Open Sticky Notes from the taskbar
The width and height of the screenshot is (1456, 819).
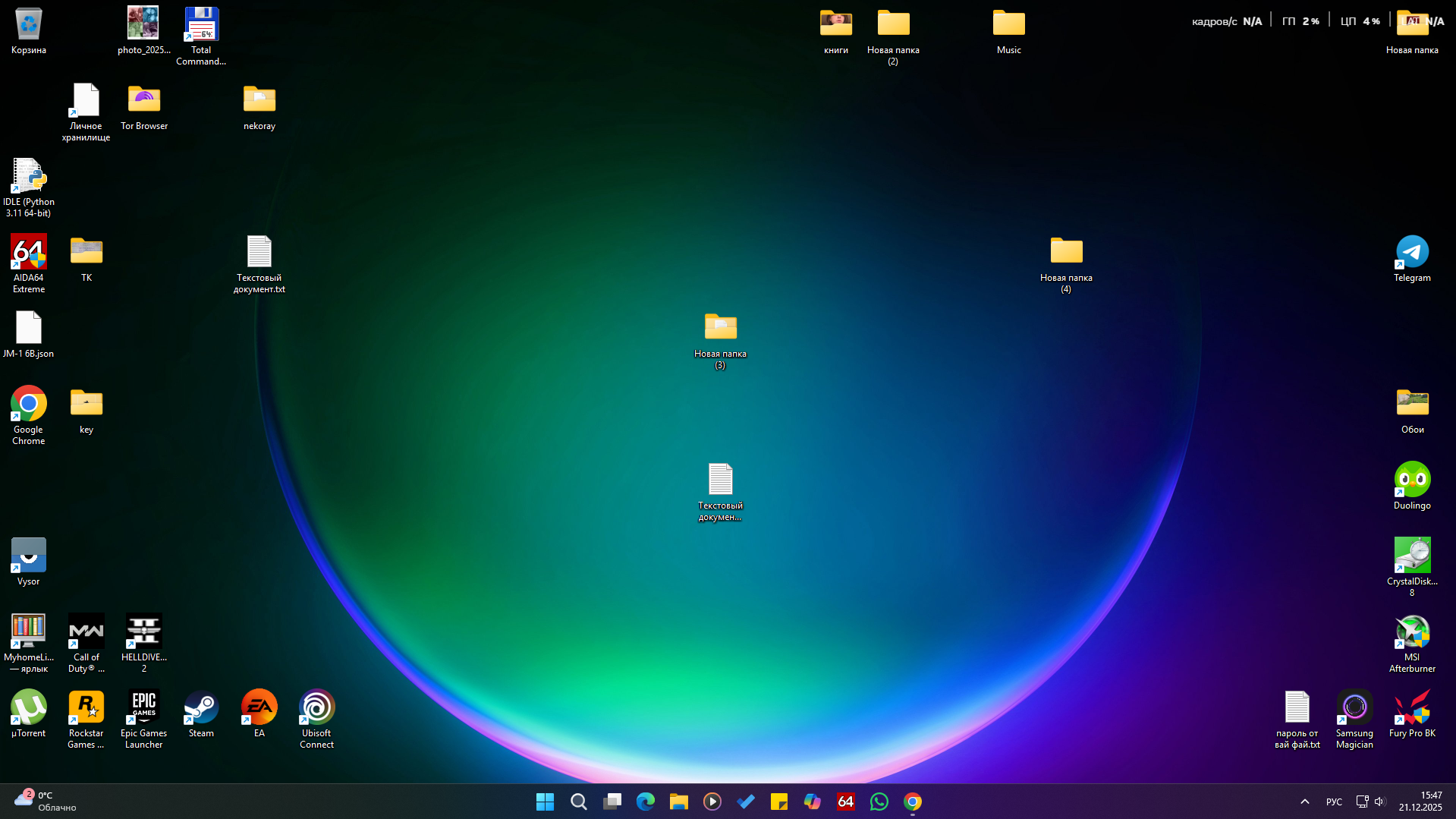pos(778,802)
